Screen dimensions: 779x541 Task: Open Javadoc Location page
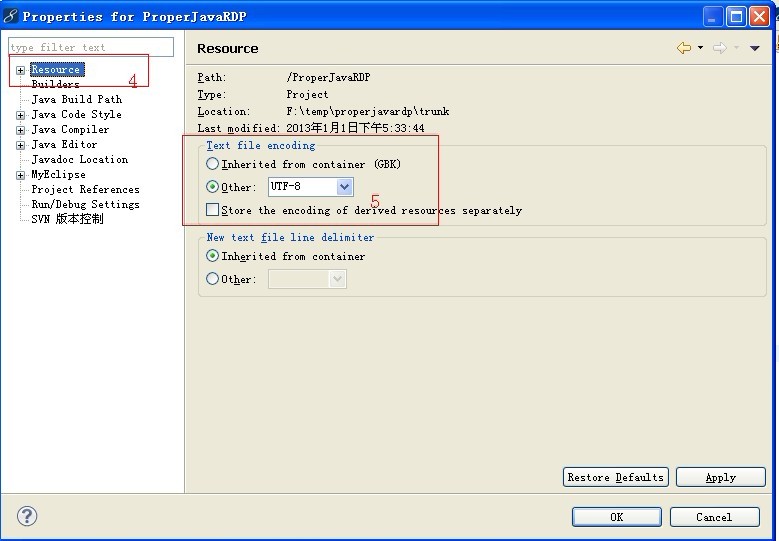coord(79,159)
